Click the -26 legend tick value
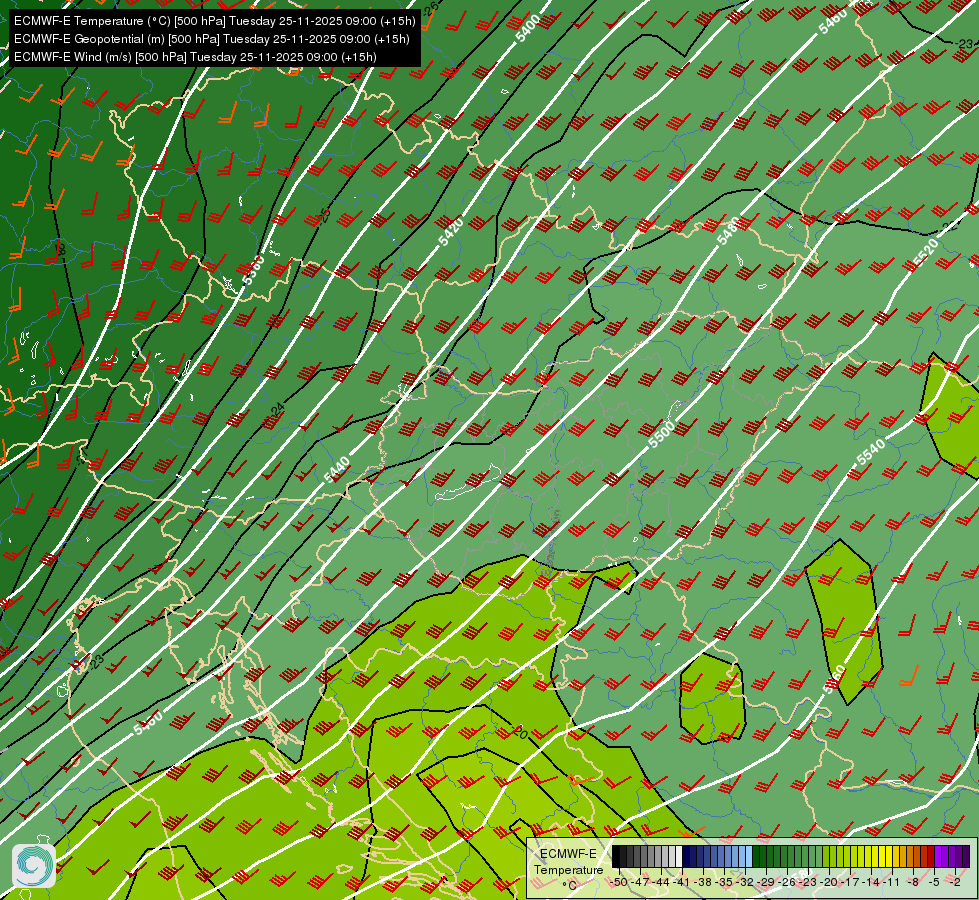 point(787,882)
